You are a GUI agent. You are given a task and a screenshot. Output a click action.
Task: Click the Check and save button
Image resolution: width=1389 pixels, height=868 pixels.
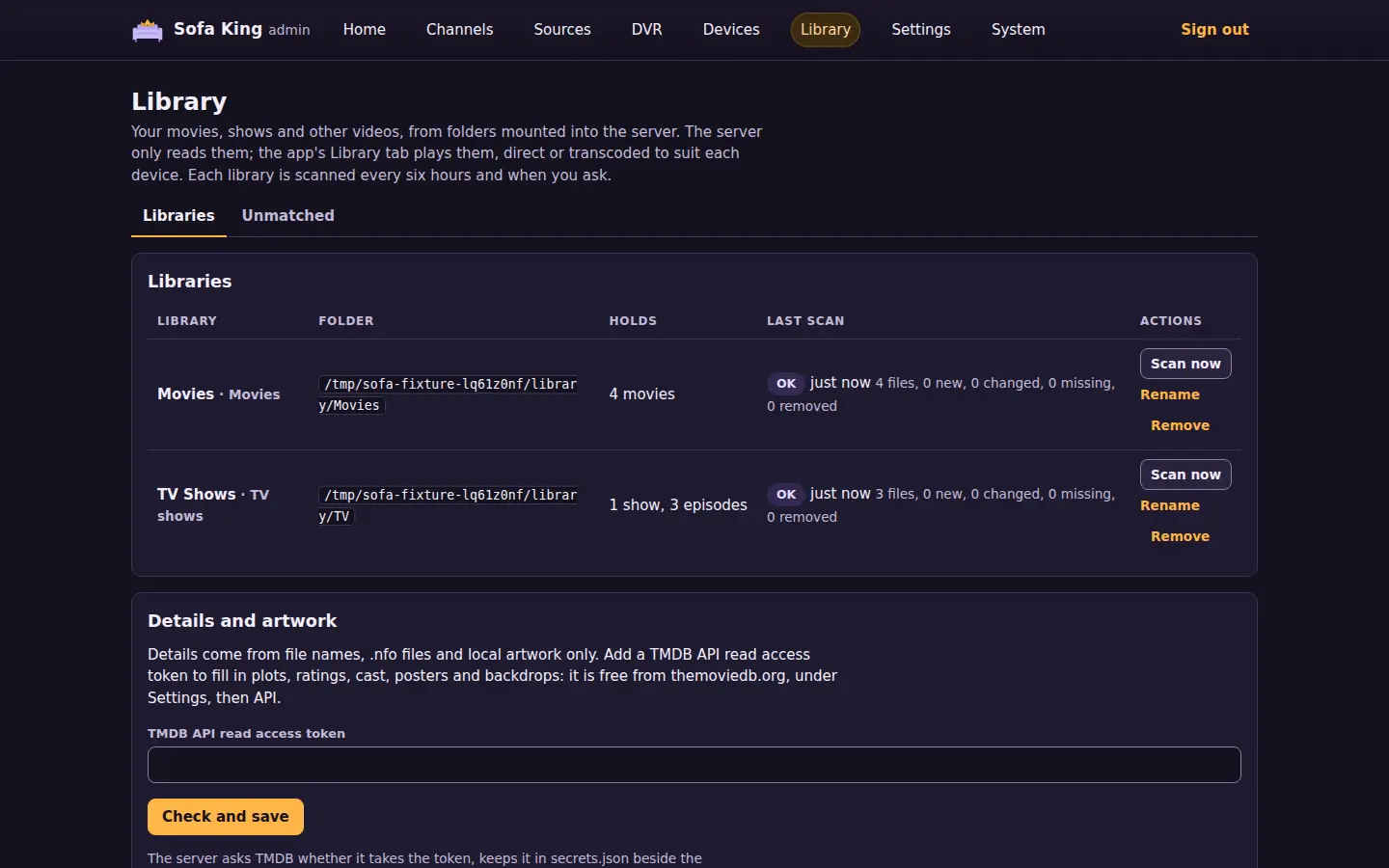pyautogui.click(x=226, y=817)
